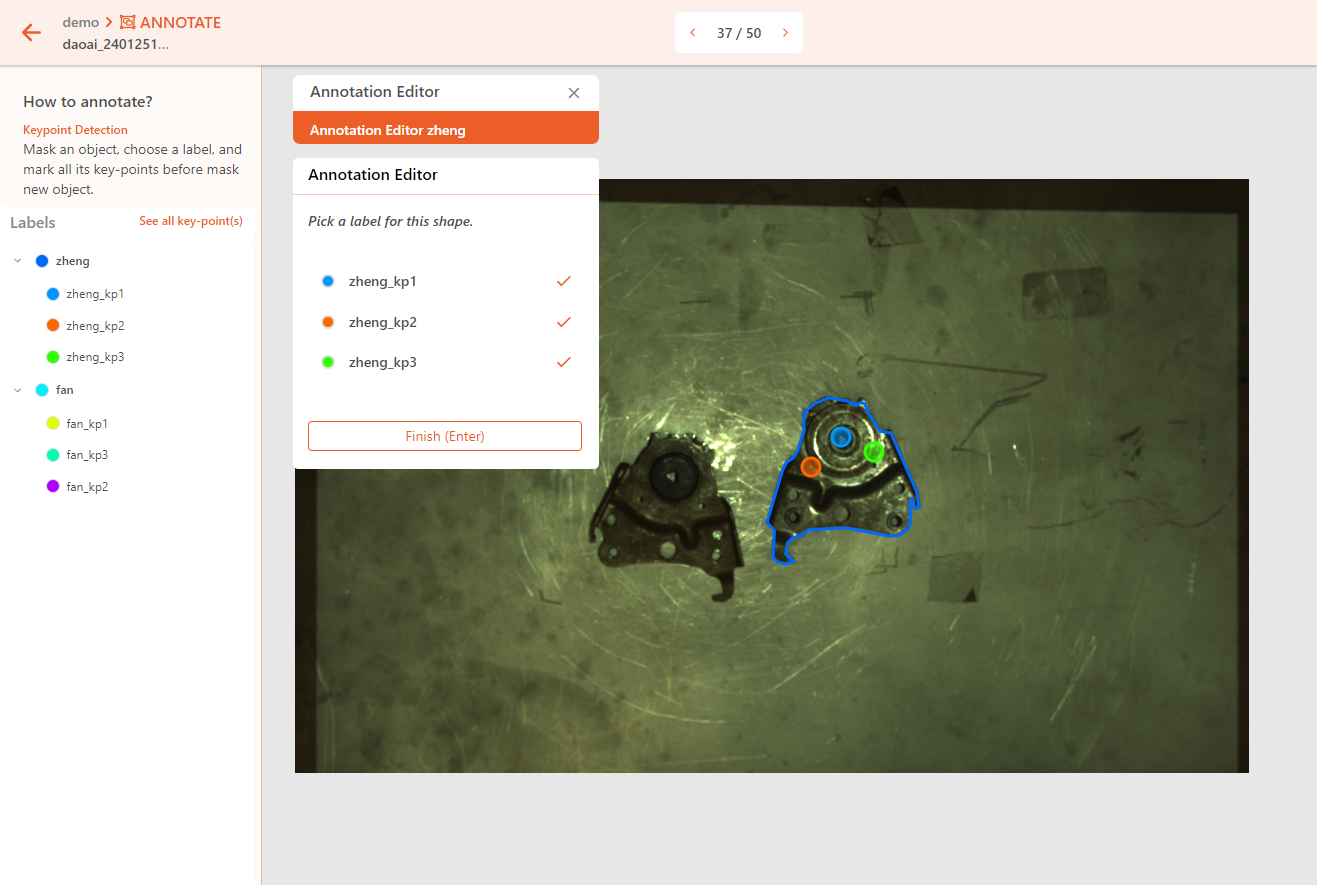Click the checkmark beside zheng_kp2 in editor
Screen dimensions: 1317x885
pyautogui.click(x=564, y=322)
